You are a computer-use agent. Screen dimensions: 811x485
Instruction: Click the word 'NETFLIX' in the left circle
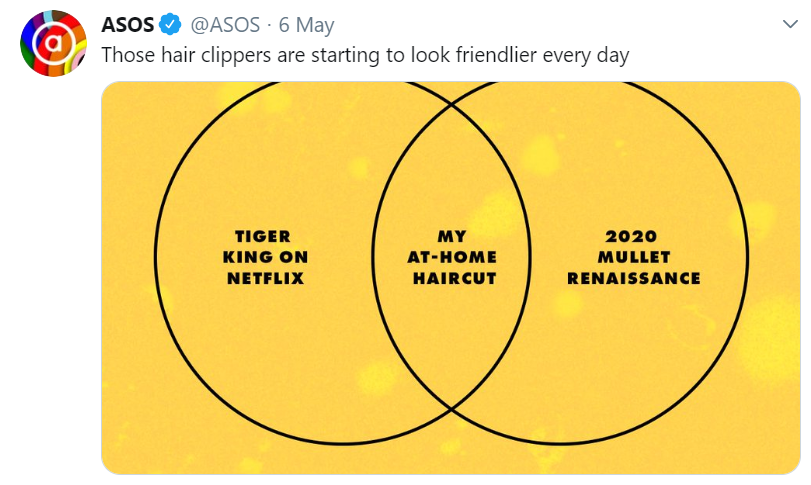tap(265, 278)
